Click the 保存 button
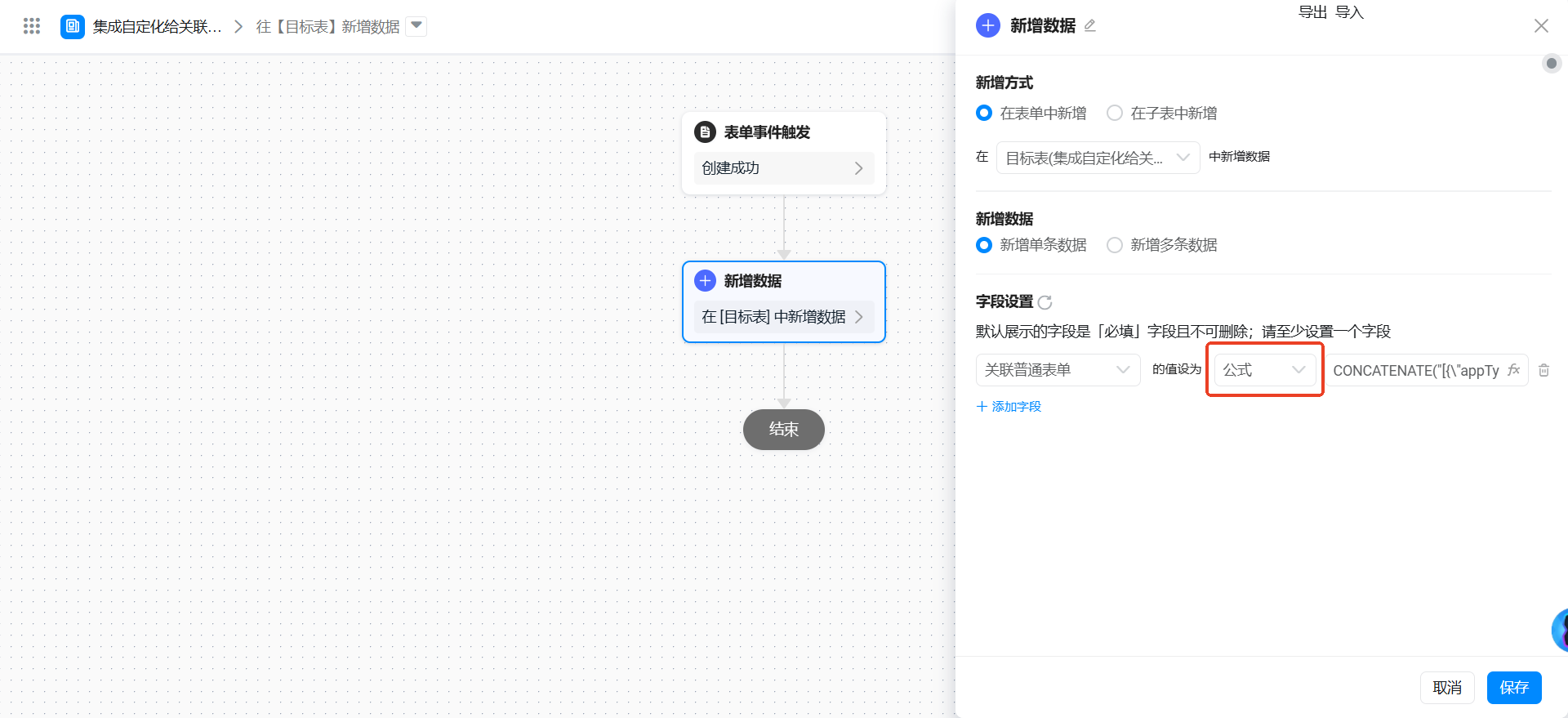 (x=1514, y=688)
